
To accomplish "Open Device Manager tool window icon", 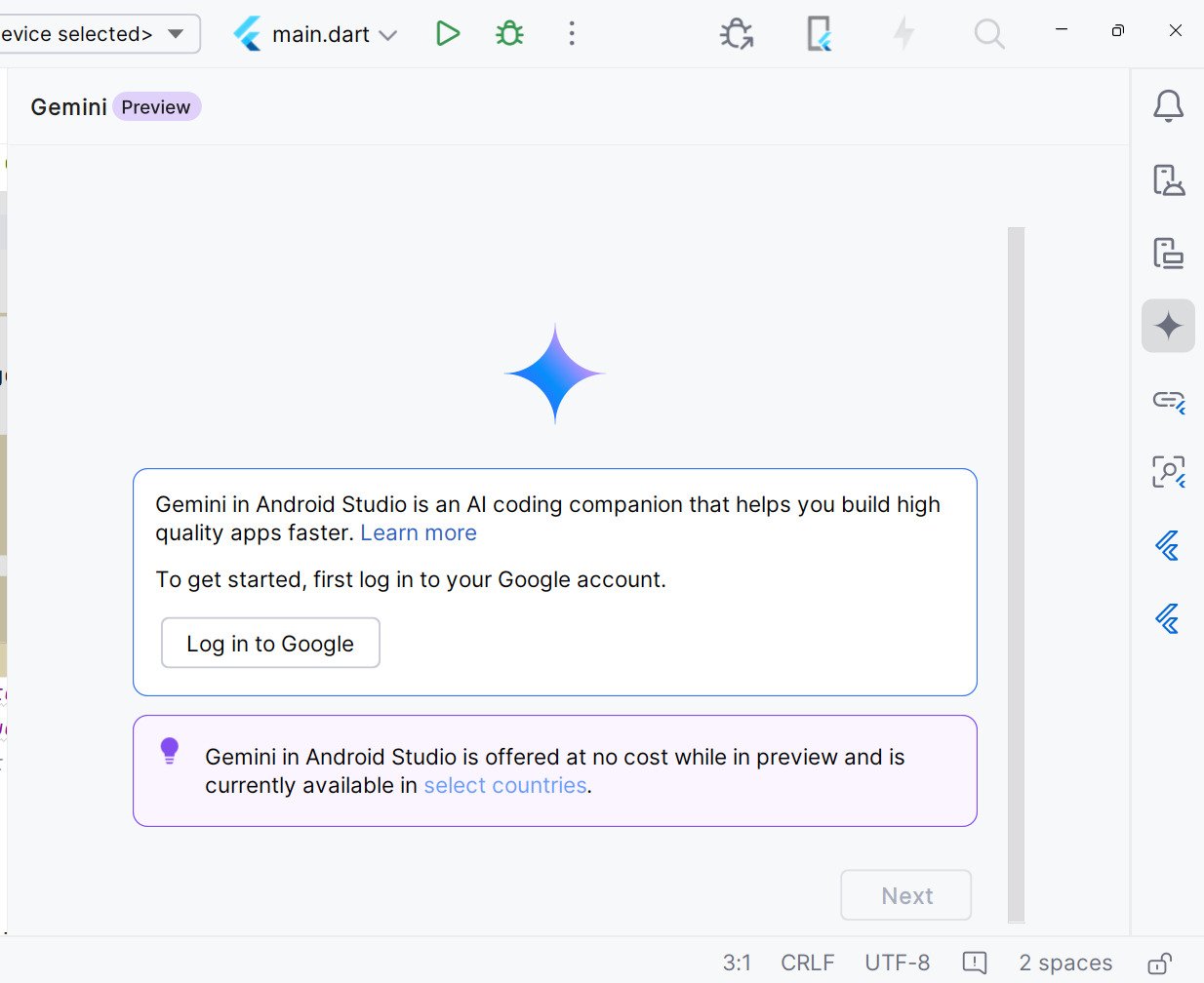I will (1168, 180).
